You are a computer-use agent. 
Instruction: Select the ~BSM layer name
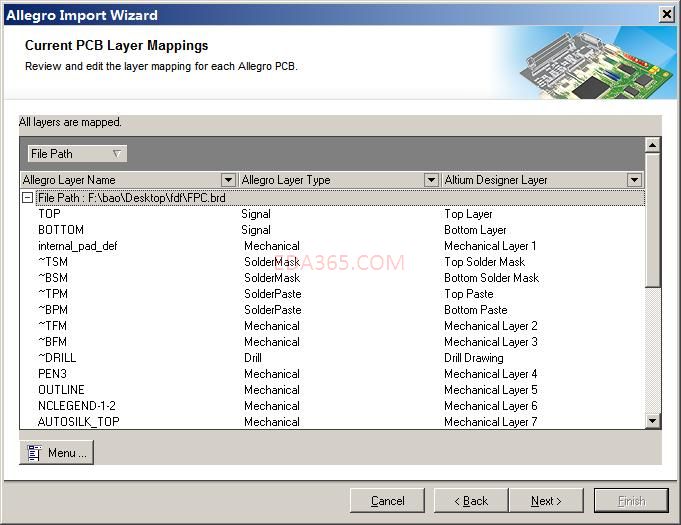53,278
